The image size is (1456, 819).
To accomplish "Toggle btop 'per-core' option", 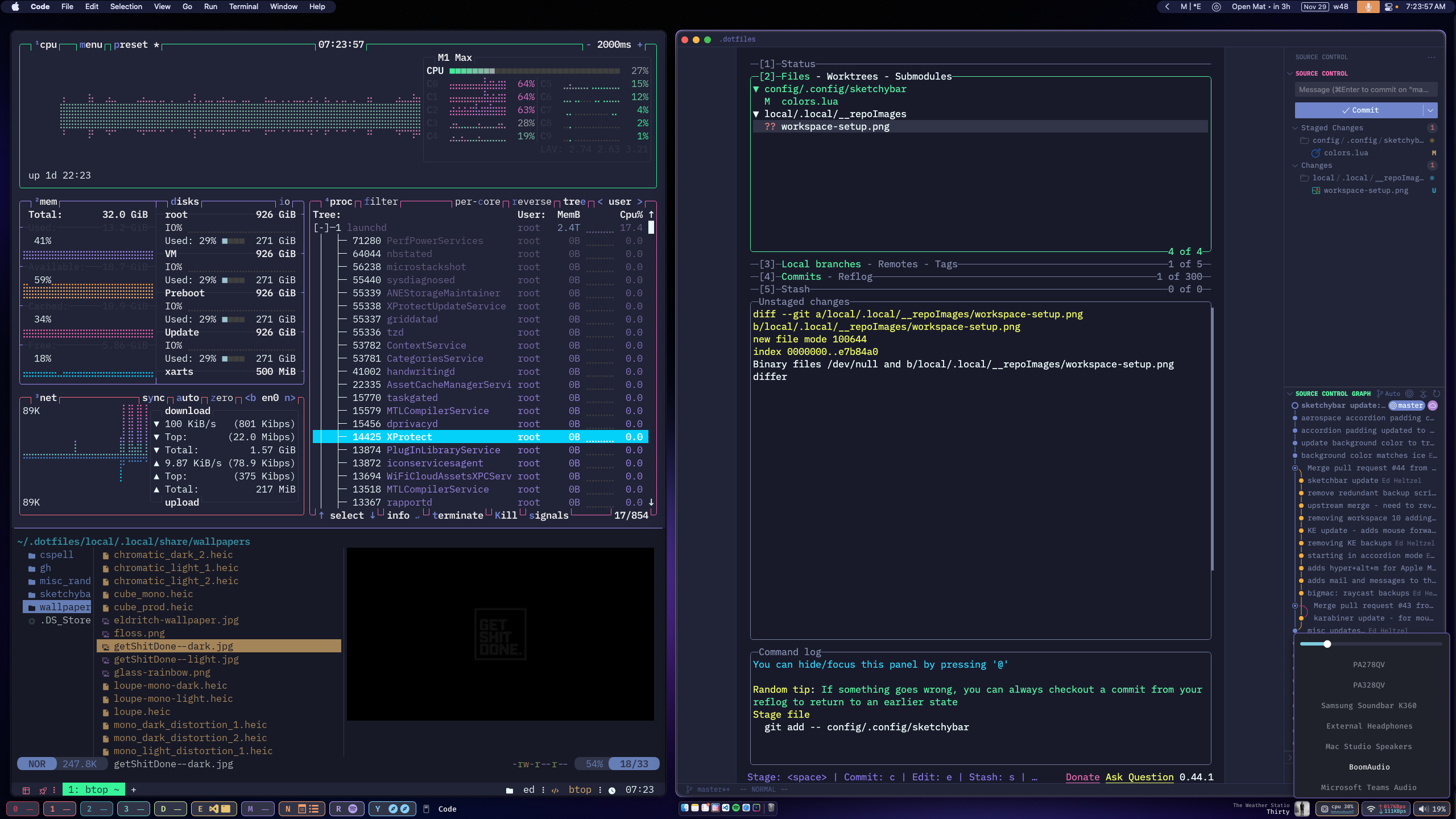I will click(x=478, y=201).
